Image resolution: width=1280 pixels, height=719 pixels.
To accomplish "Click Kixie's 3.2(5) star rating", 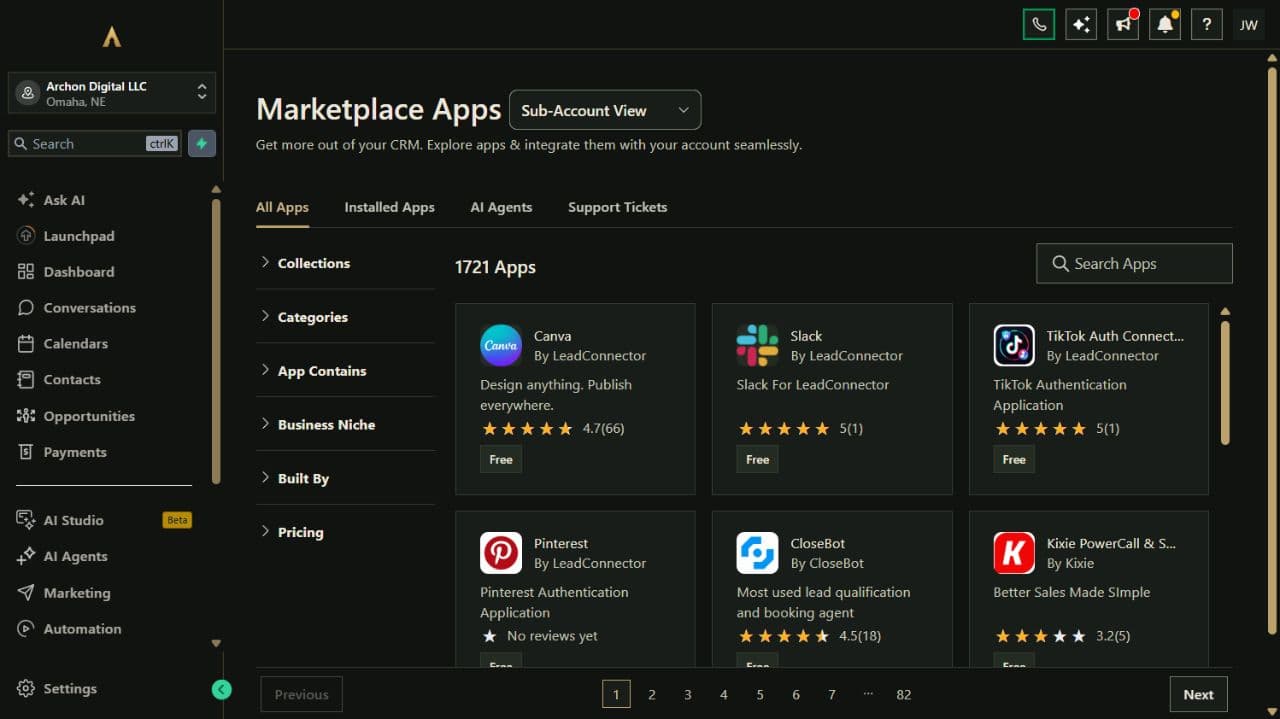I will [1061, 636].
